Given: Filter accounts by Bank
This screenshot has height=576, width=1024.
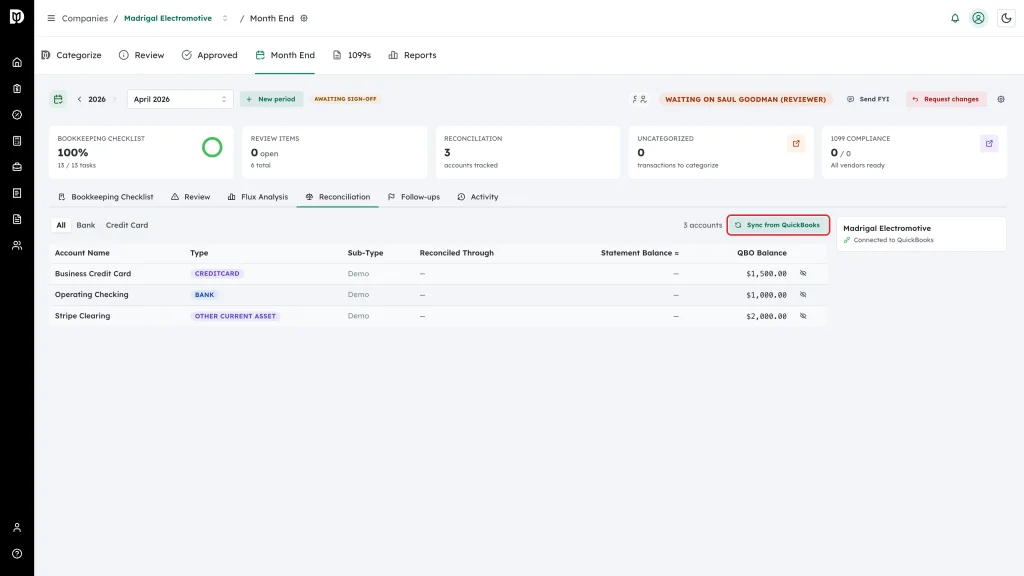Looking at the screenshot, I should (86, 225).
